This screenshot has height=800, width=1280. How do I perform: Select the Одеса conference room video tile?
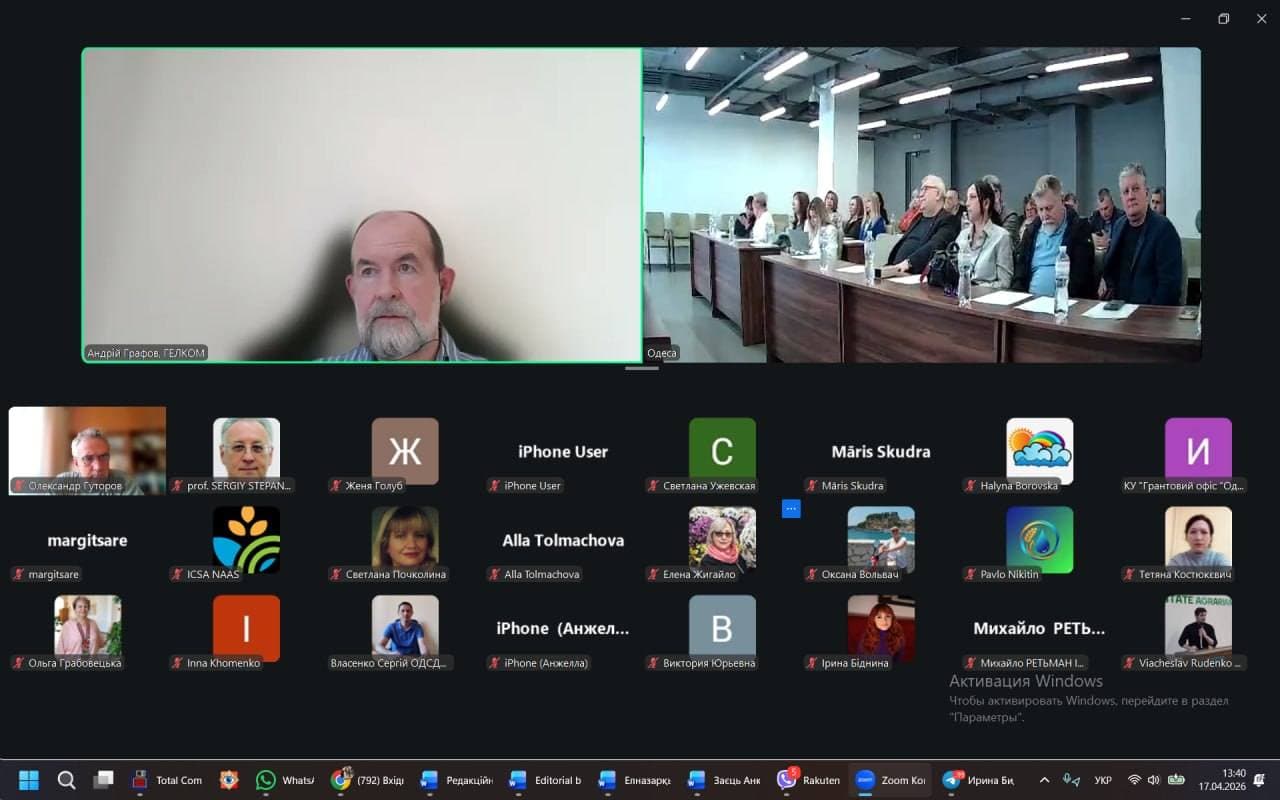click(x=921, y=205)
